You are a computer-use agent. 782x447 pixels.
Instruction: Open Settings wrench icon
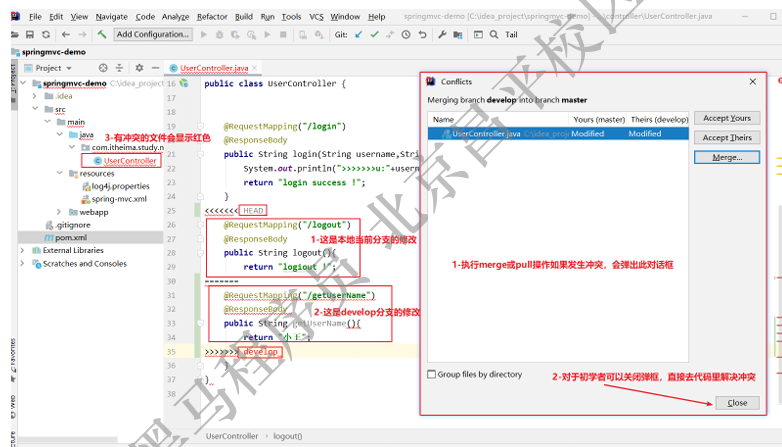point(442,34)
